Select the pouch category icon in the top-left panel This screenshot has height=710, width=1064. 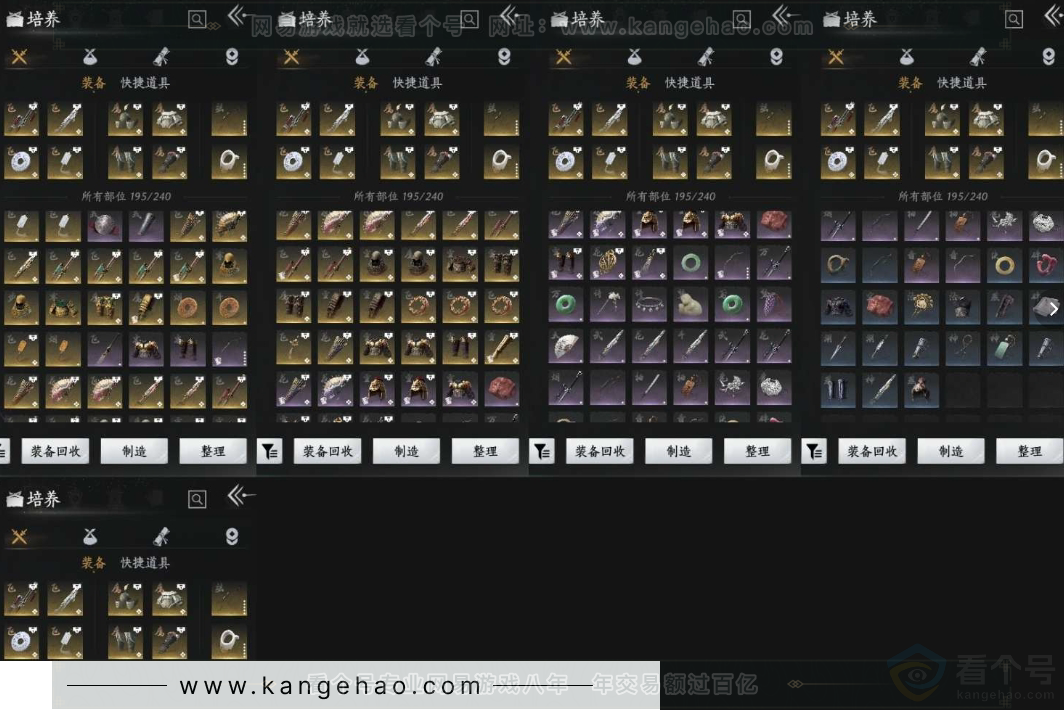pos(90,57)
